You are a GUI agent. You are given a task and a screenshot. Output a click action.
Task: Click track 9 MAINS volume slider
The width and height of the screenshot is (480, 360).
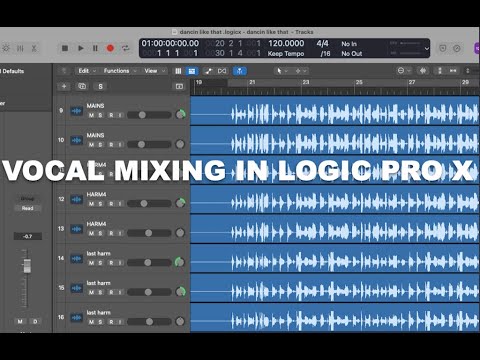click(149, 115)
